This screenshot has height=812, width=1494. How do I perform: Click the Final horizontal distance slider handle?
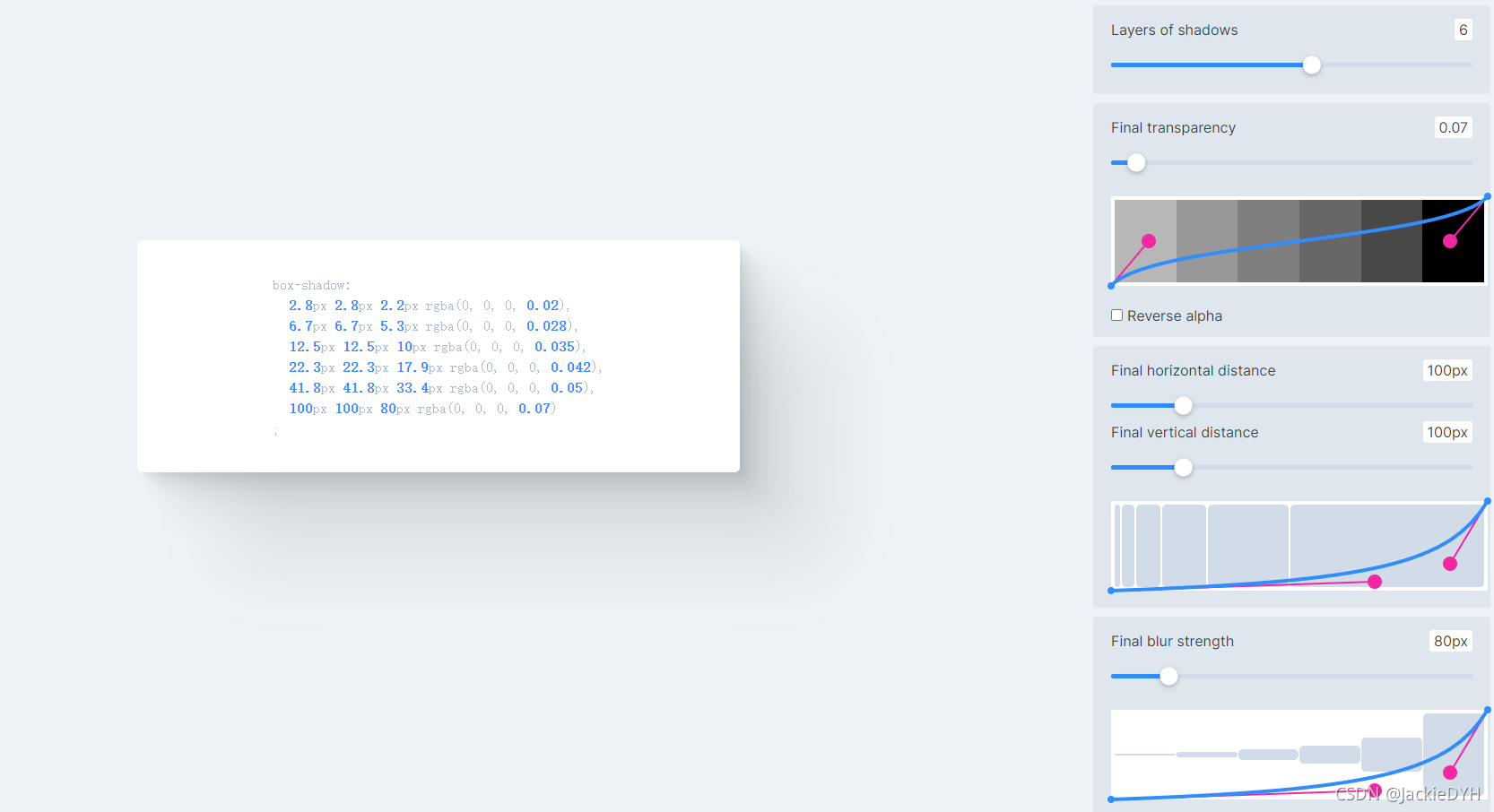tap(1184, 405)
